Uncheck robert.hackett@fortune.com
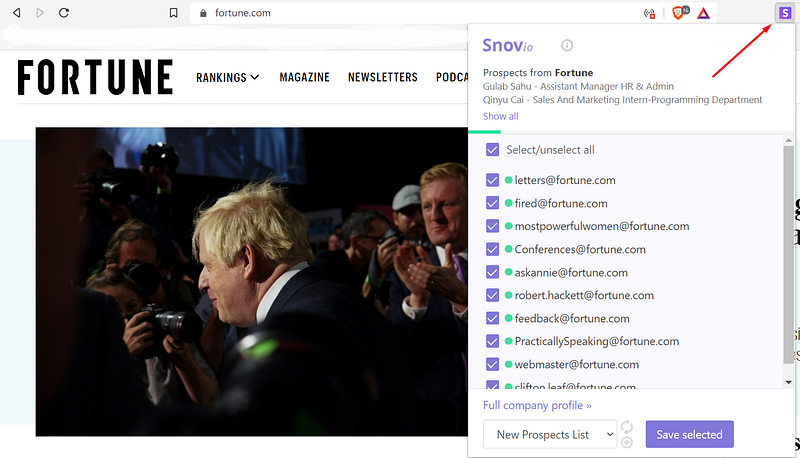 (492, 295)
